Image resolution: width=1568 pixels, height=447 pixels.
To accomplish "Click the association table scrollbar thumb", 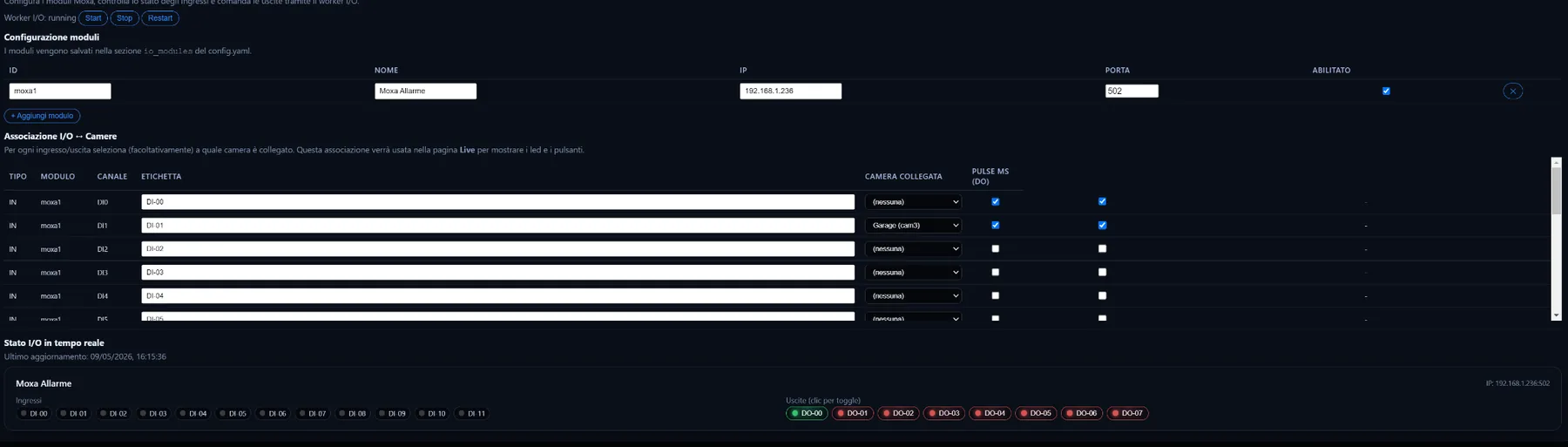I will [x=1557, y=191].
